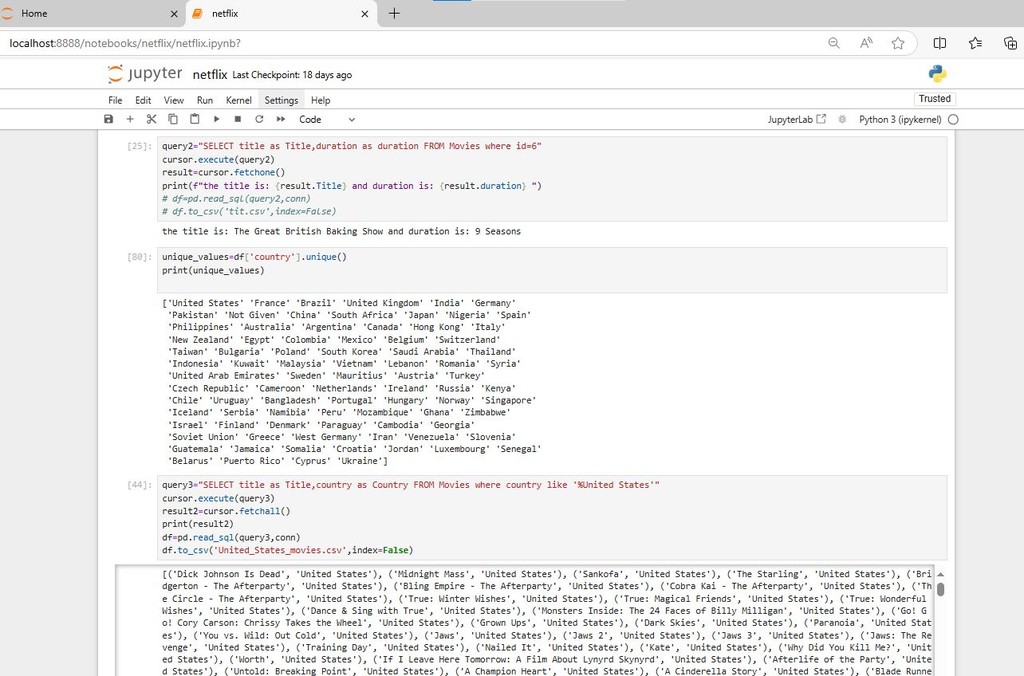The height and width of the screenshot is (676, 1024).
Task: Click the output line starting 'Belarus' 'Puerto Rico'
Action: pos(277,461)
